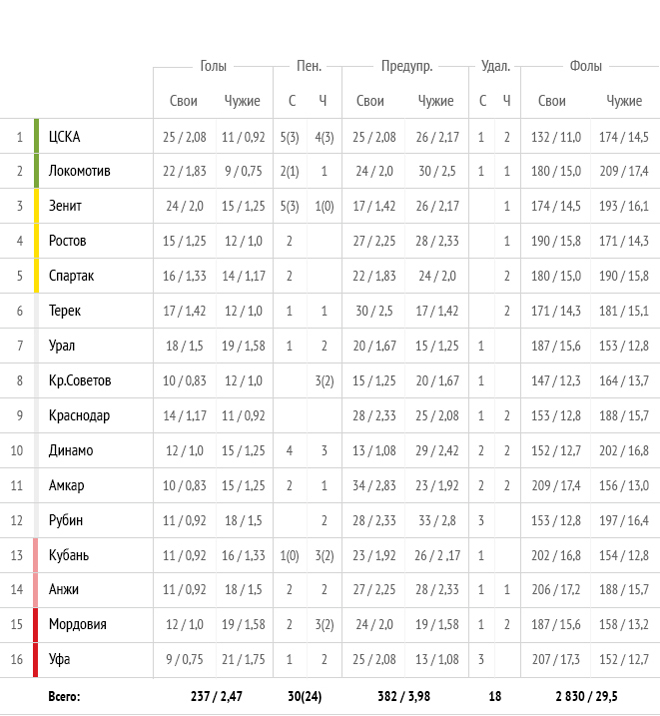Click the Пен. column group header

tap(309, 66)
